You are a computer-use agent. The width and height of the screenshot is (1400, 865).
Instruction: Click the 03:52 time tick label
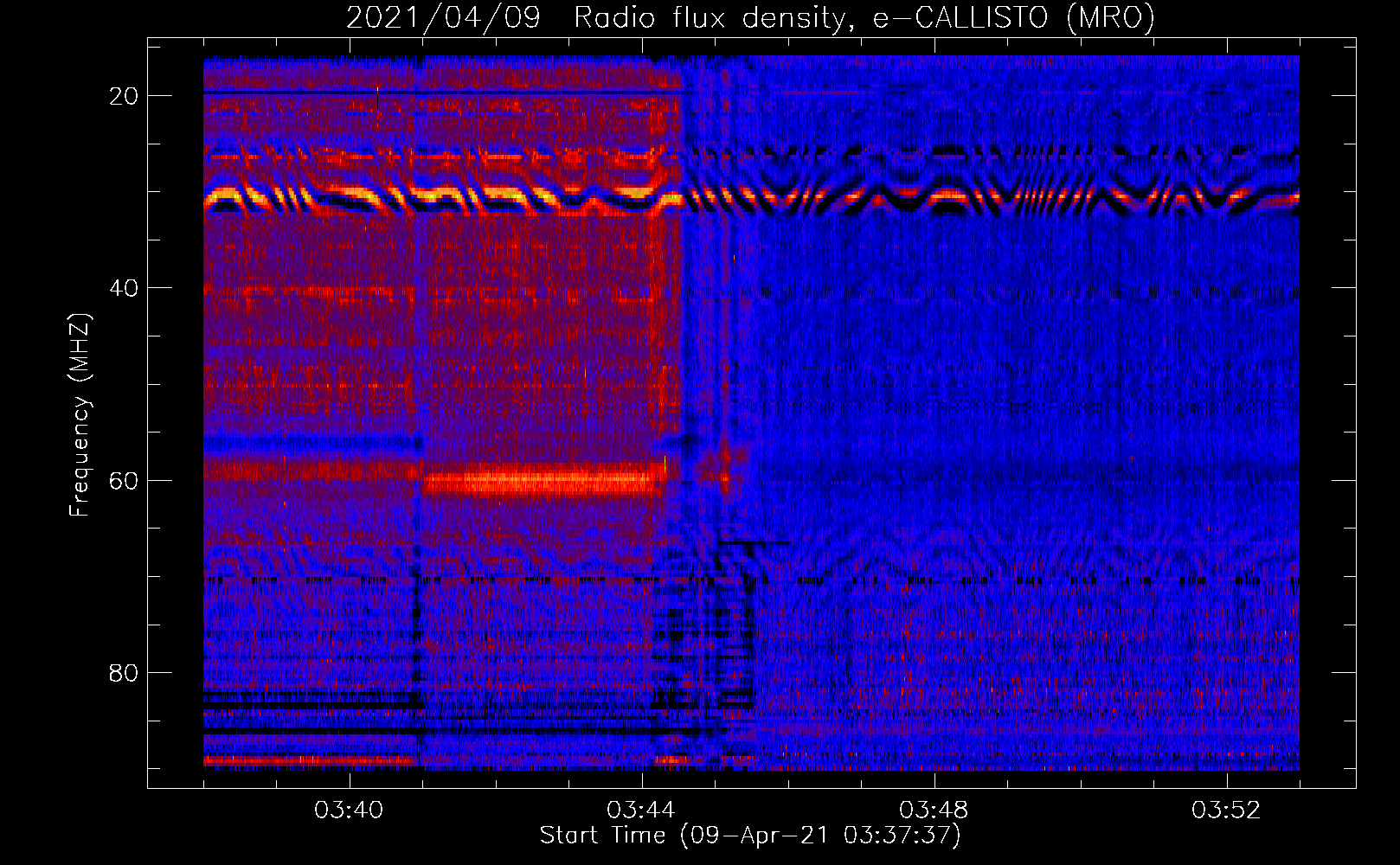[x=1226, y=811]
